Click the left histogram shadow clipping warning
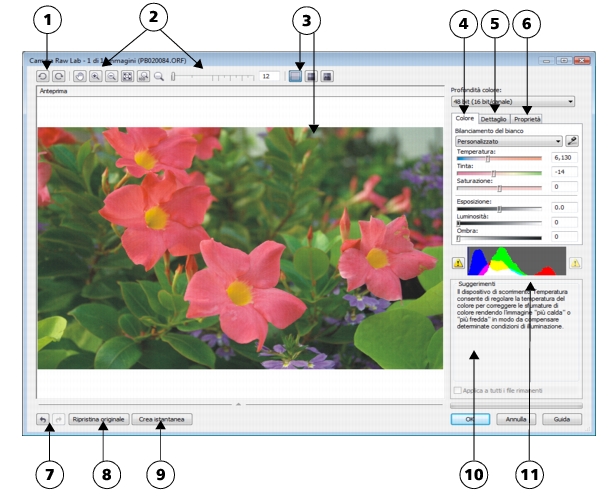The image size is (616, 501). point(459,264)
